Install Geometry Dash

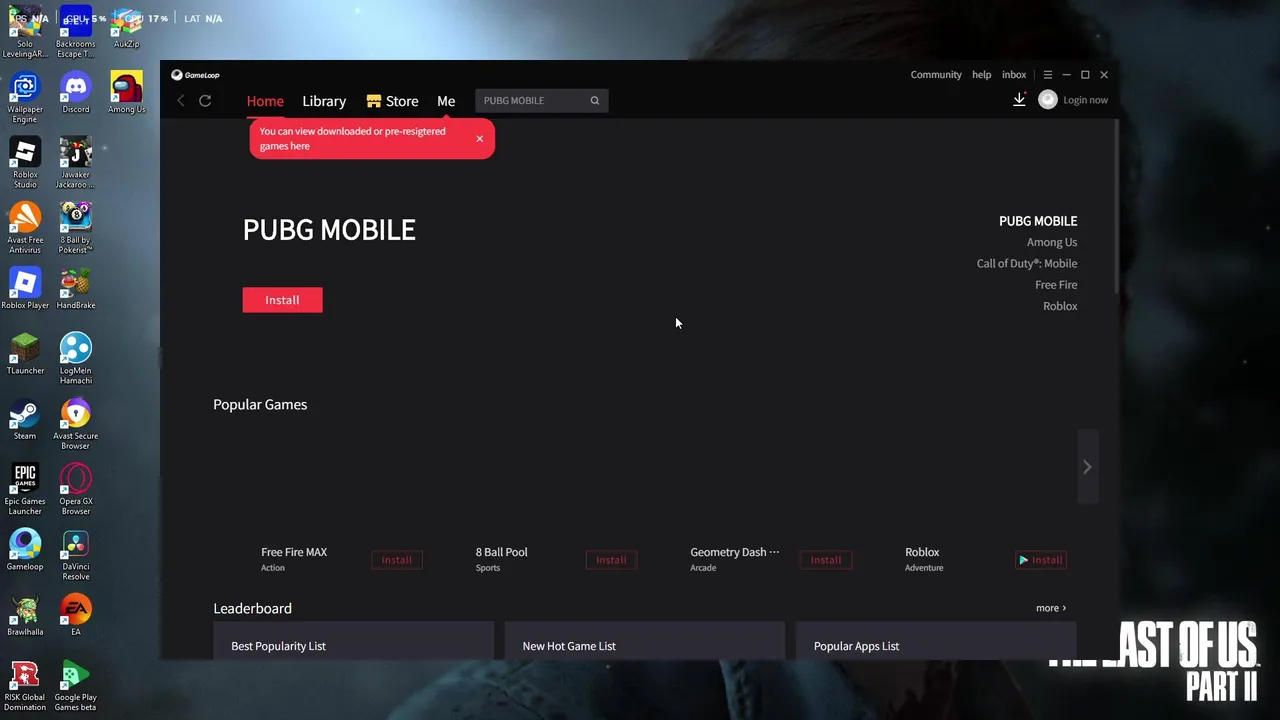click(826, 560)
